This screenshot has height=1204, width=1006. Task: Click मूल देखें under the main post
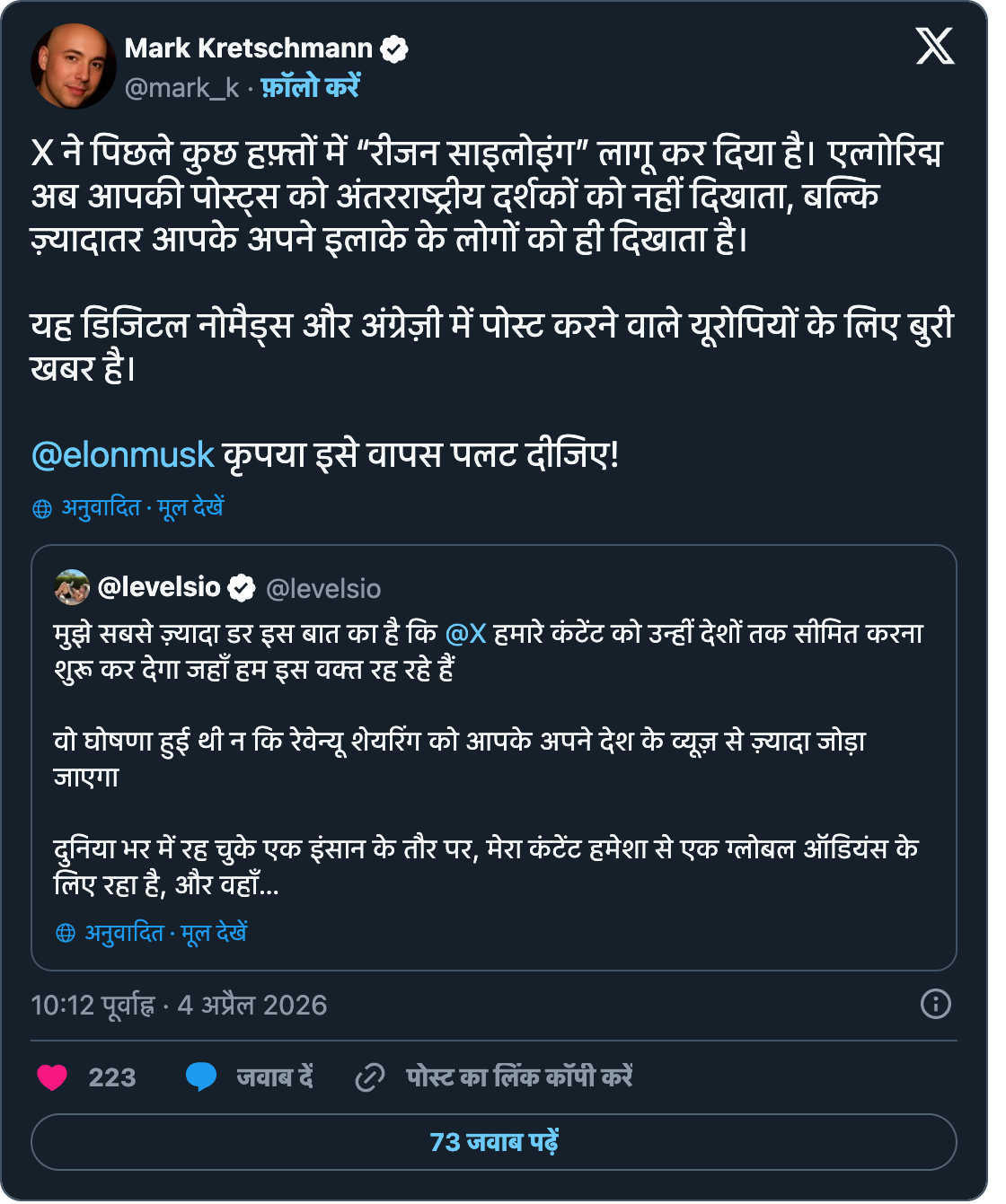tap(190, 508)
